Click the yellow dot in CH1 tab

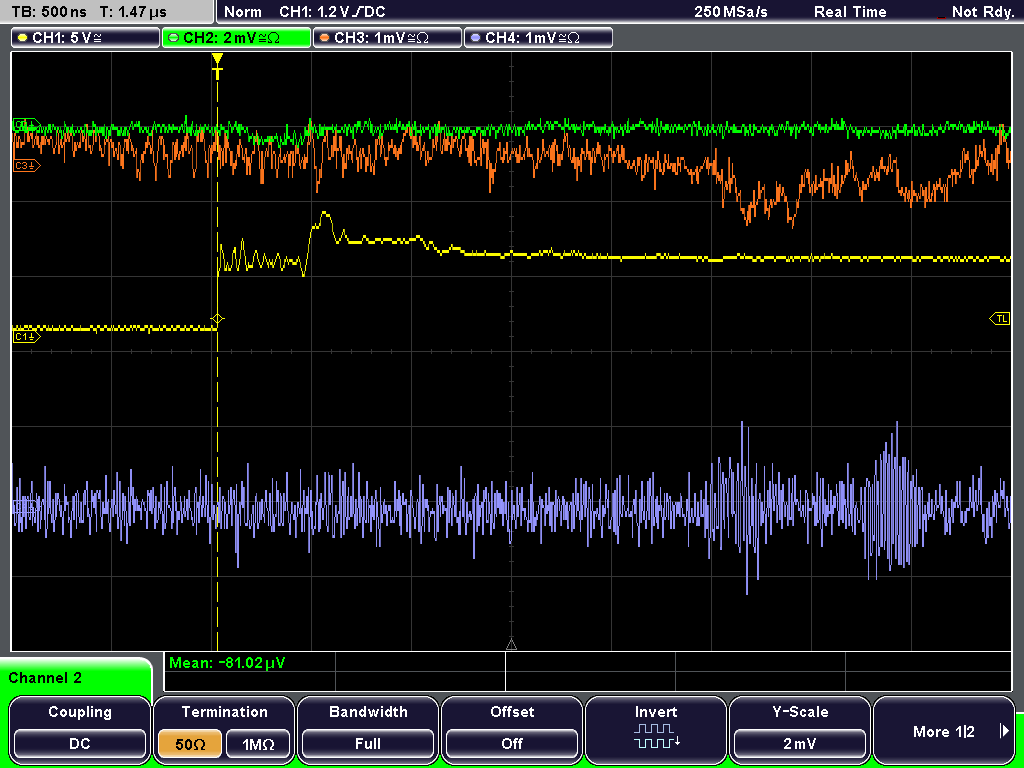tap(22, 38)
